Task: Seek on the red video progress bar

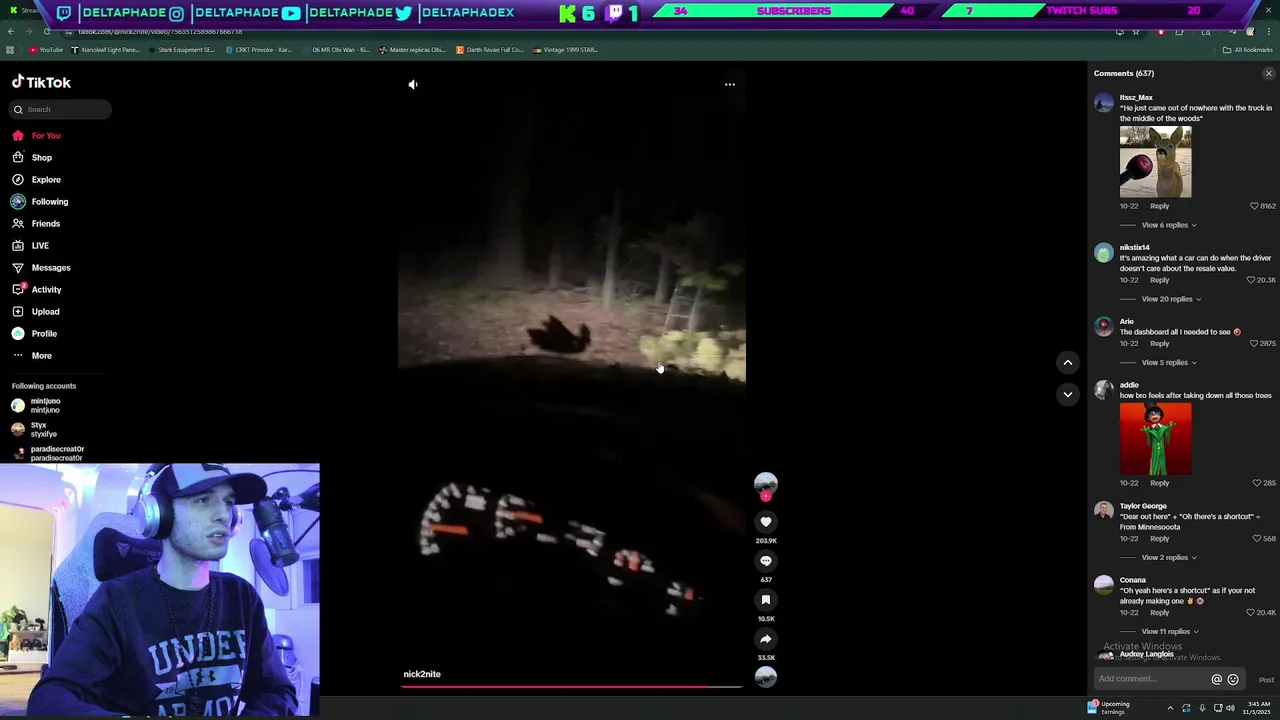Action: point(573,686)
